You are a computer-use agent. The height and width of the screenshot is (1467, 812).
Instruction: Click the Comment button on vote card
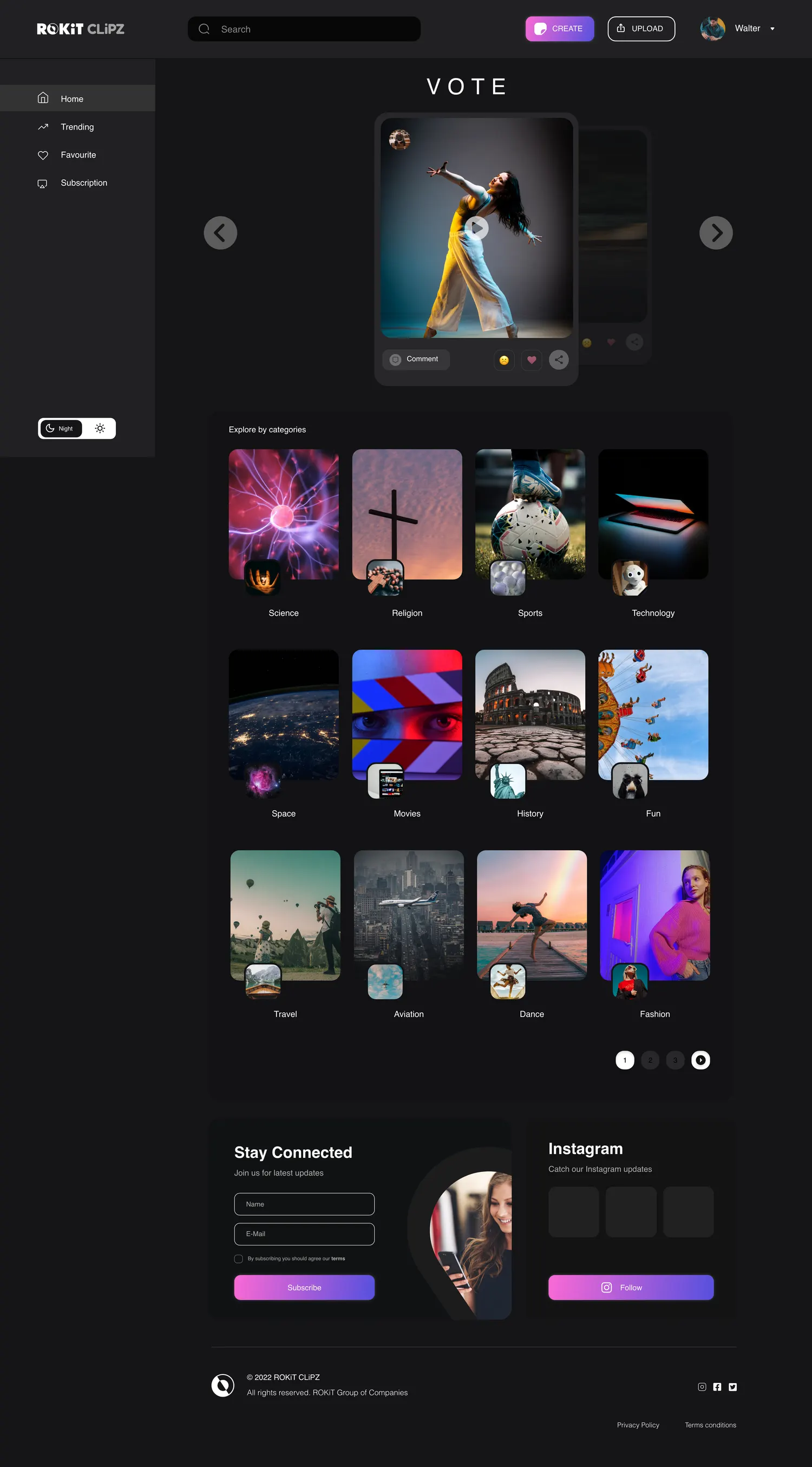pyautogui.click(x=416, y=360)
